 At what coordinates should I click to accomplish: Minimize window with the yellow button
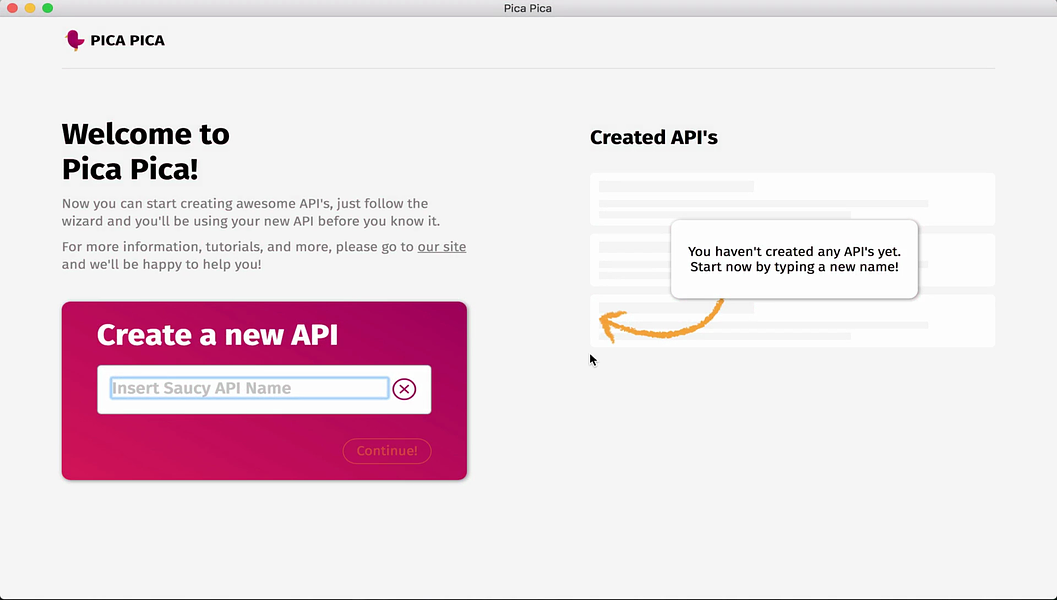click(x=30, y=8)
